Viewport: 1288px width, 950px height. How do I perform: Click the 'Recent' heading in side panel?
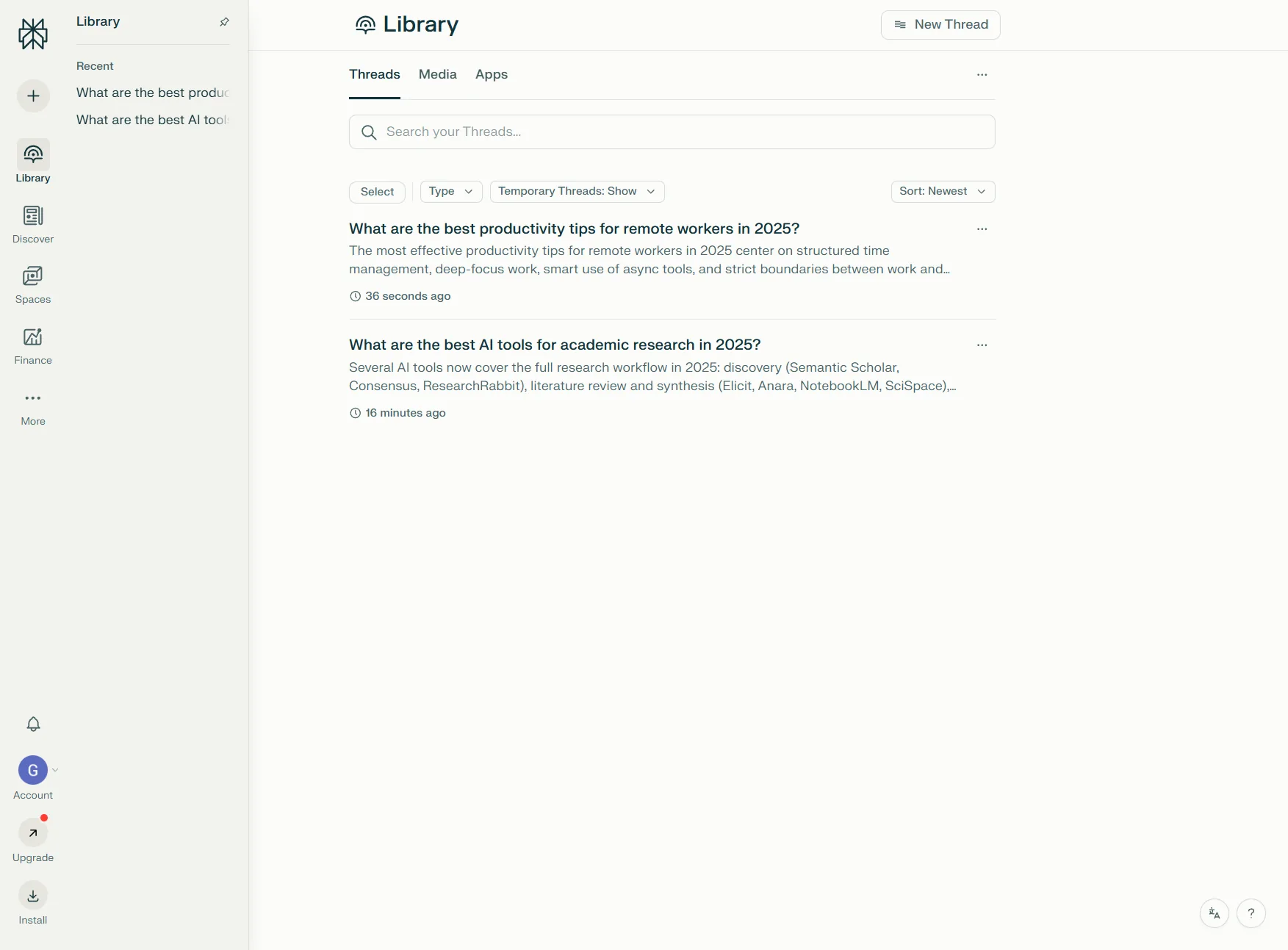tap(95, 66)
